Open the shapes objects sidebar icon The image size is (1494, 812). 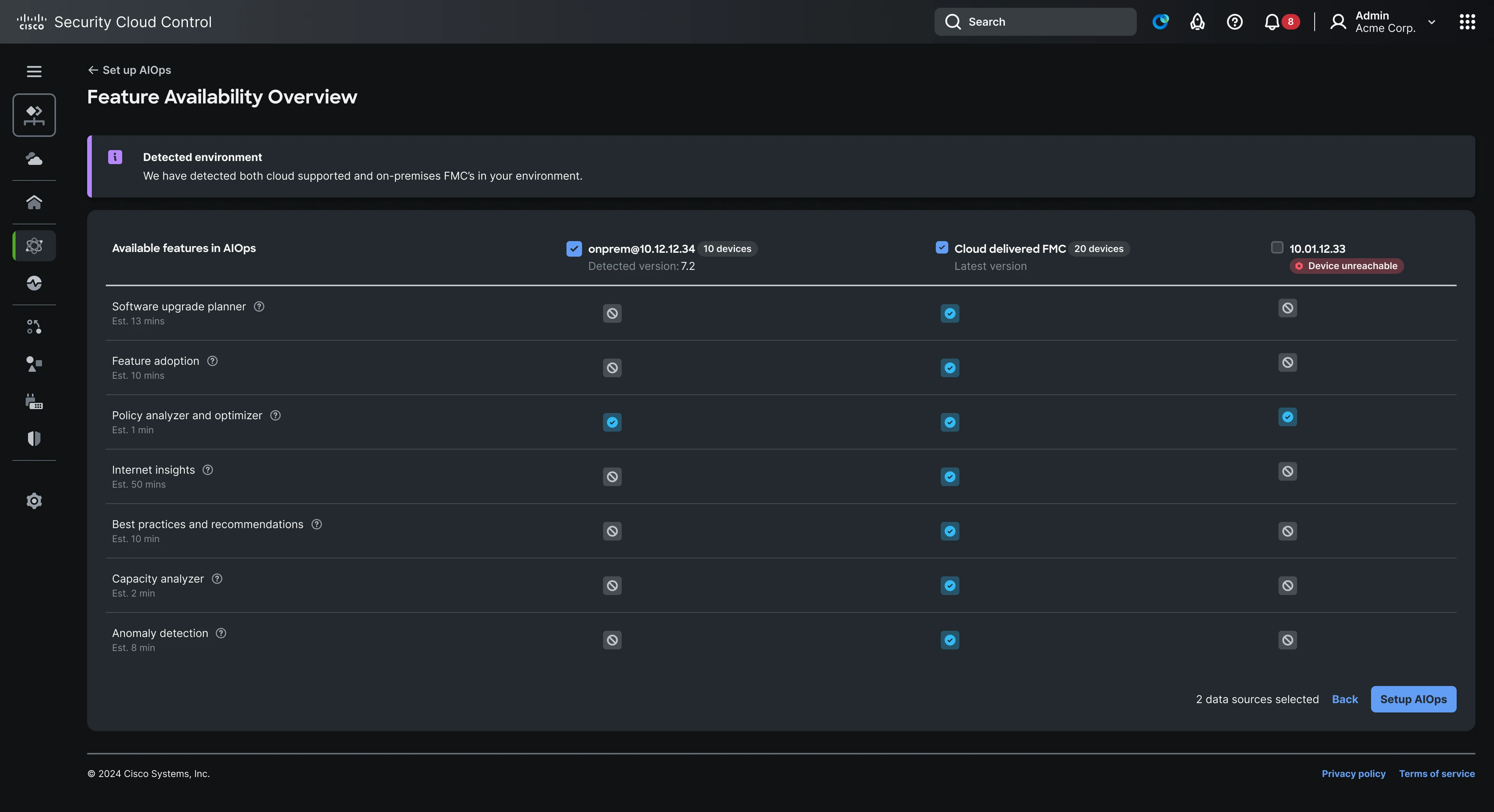34,364
